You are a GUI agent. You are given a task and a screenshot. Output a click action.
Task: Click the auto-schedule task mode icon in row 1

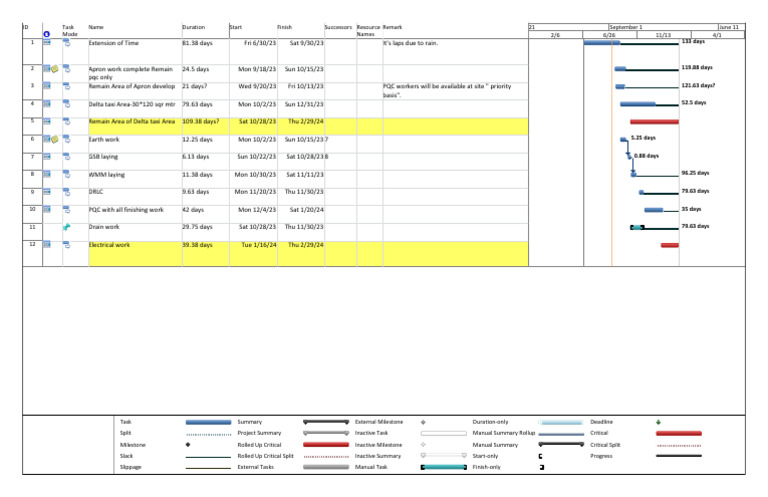[x=67, y=43]
